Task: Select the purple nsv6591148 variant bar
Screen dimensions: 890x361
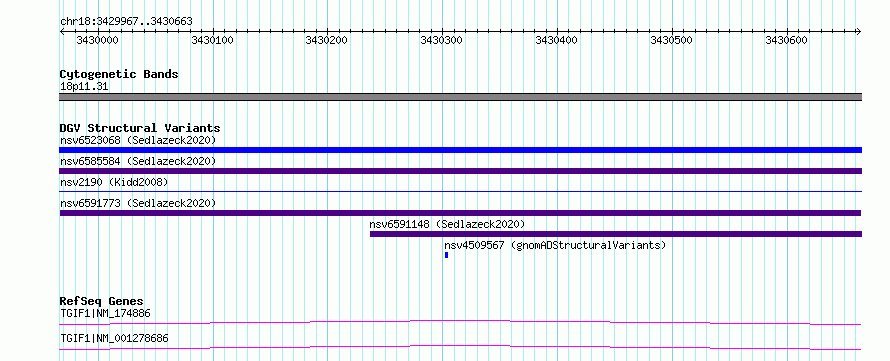Action: click(x=616, y=234)
